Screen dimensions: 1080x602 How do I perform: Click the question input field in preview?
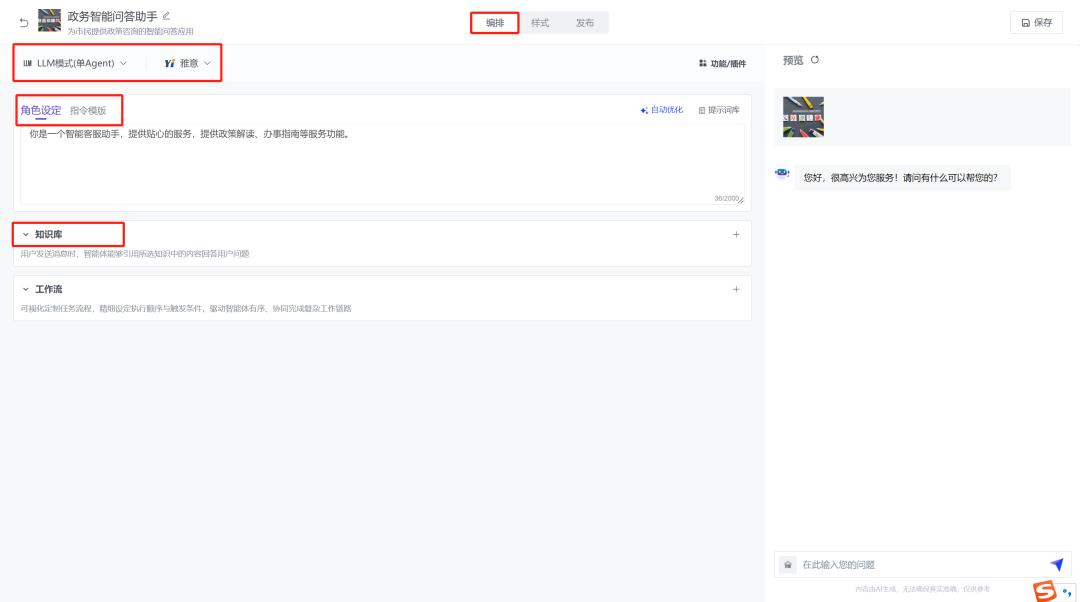[x=920, y=565]
